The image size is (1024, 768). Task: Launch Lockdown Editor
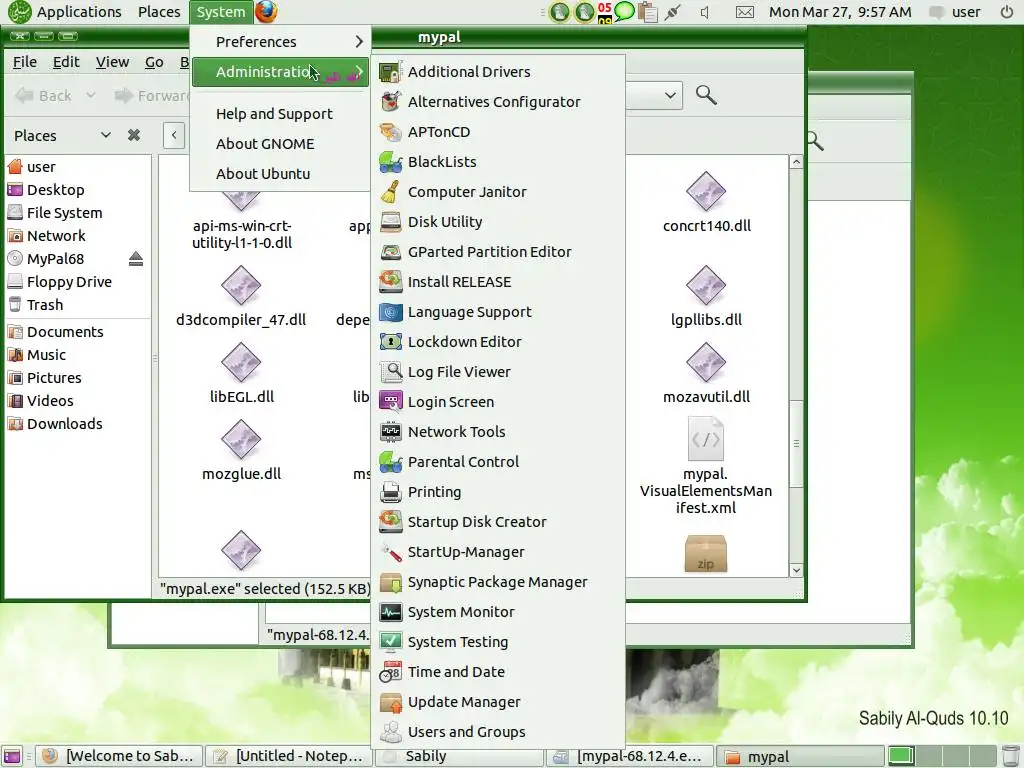pyautogui.click(x=498, y=342)
